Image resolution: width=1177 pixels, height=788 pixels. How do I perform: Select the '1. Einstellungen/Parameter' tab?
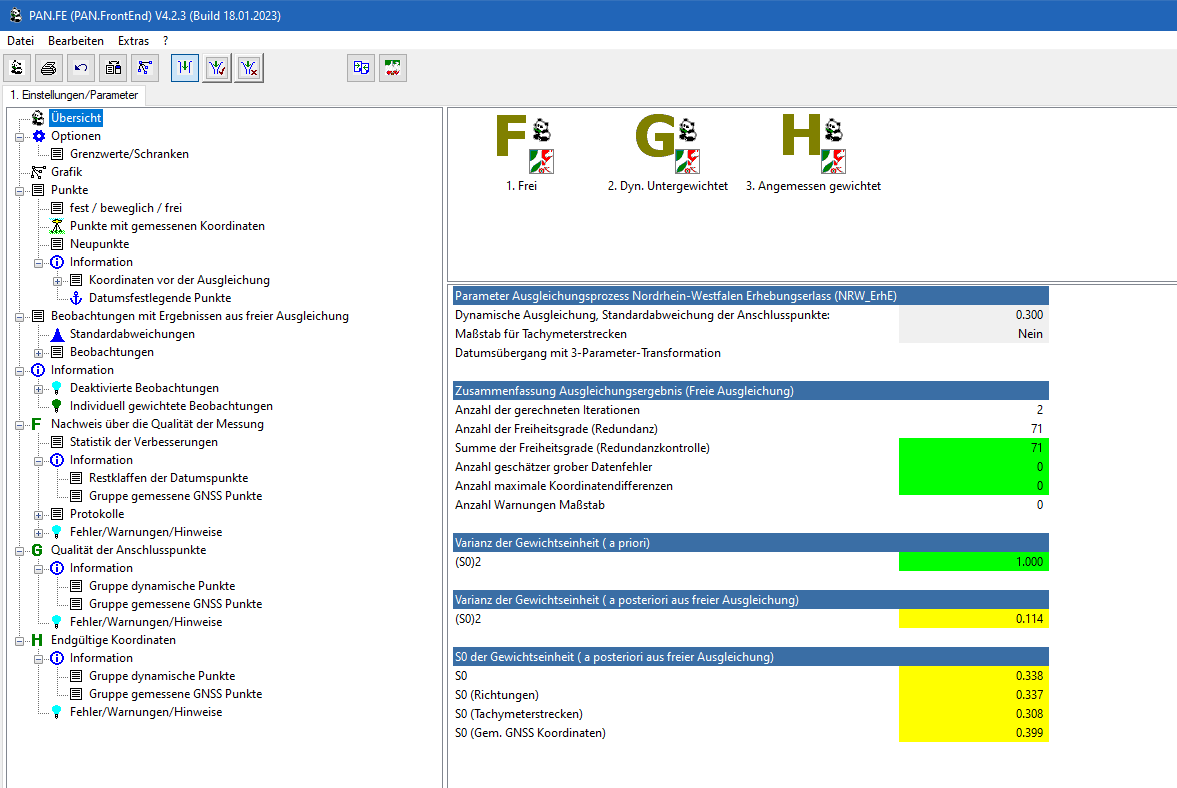(74, 95)
